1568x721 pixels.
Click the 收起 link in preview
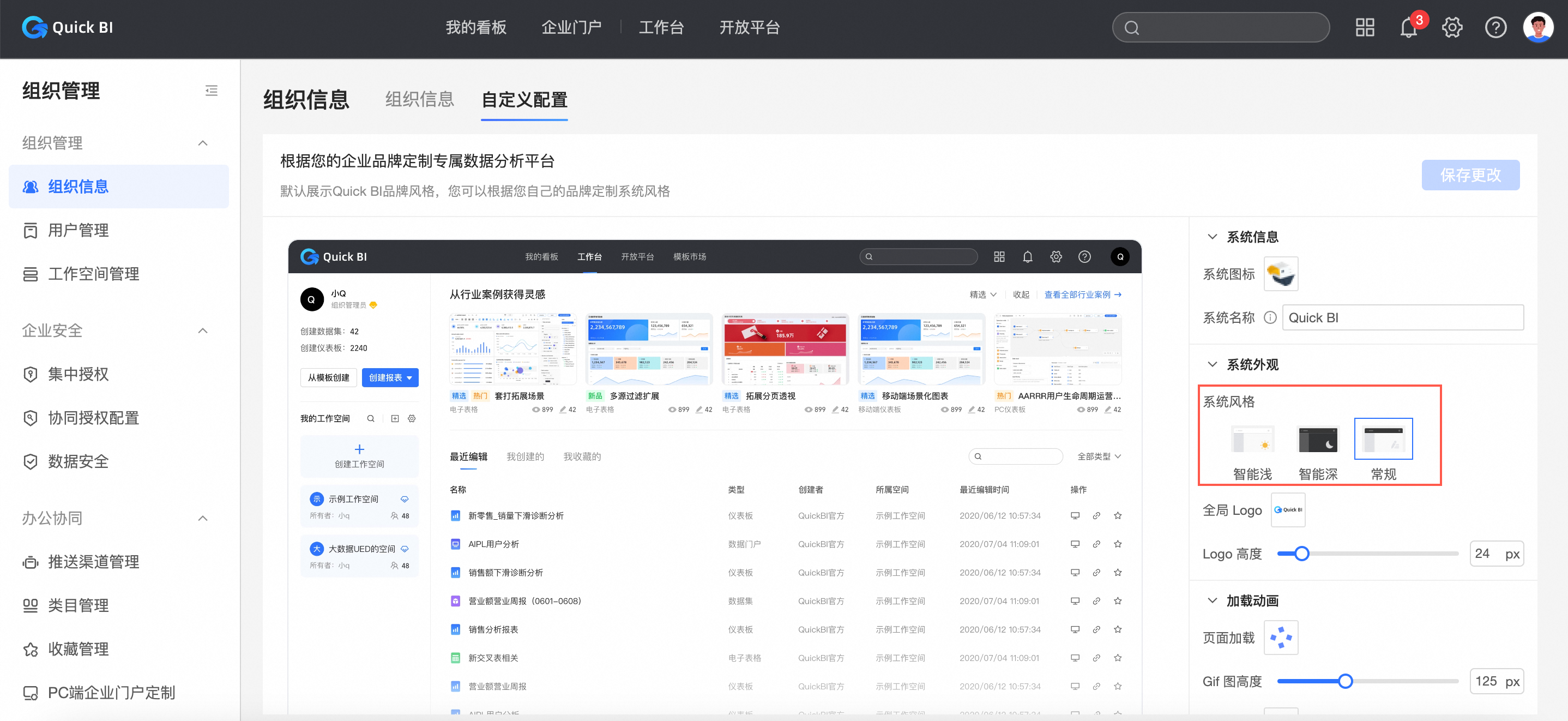tap(1021, 295)
